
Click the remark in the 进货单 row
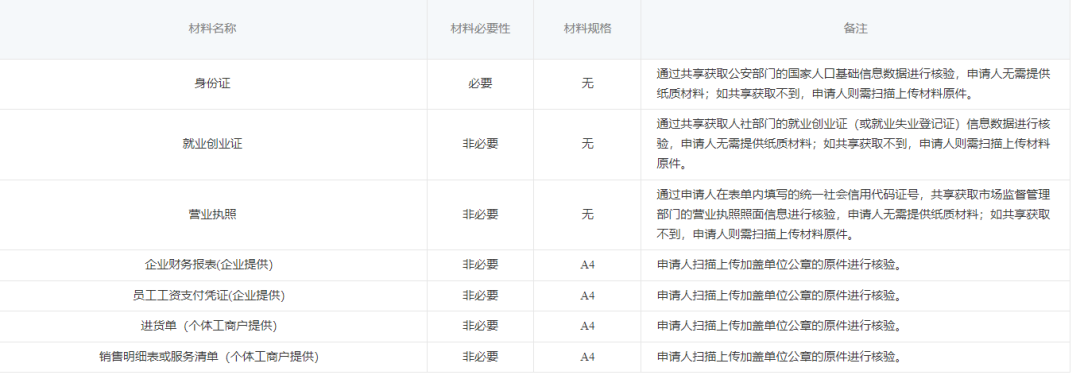[x=779, y=326]
